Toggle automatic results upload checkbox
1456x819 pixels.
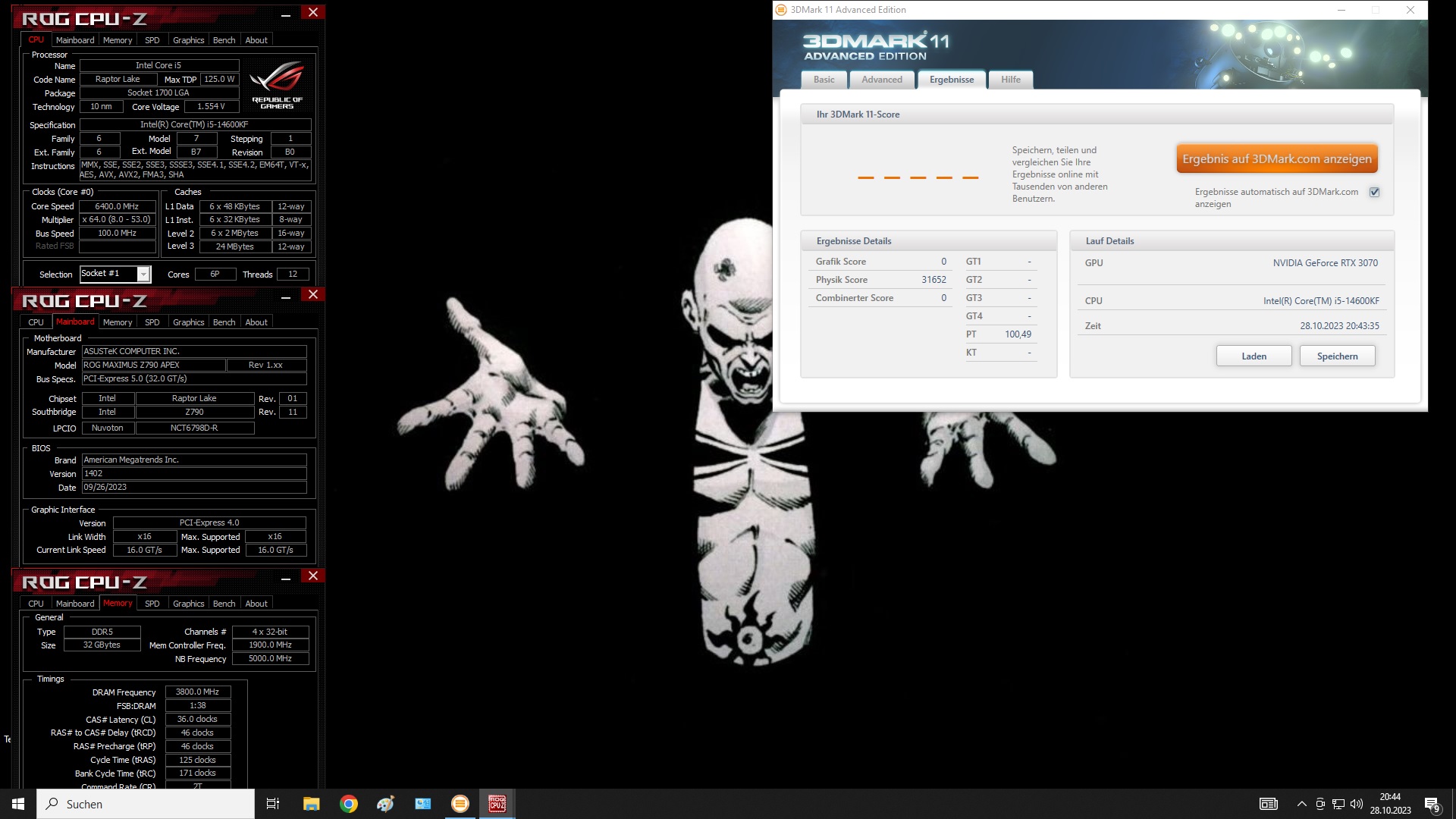tap(1374, 192)
